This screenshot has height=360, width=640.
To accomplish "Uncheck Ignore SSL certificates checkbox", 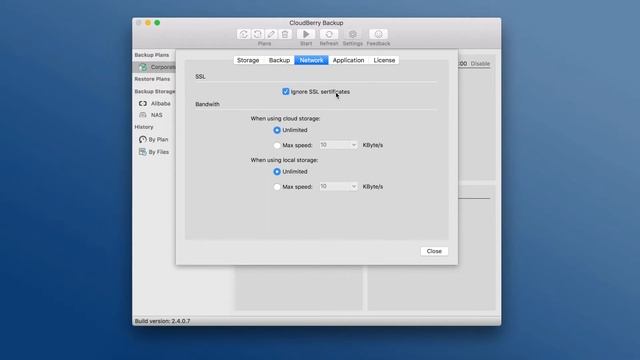I will click(286, 91).
